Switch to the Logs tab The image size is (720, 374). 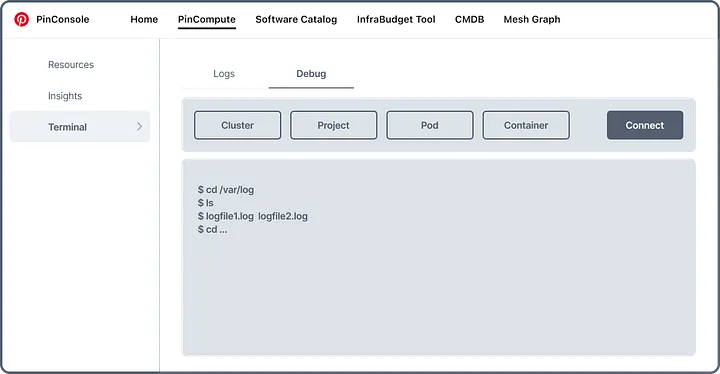[224, 74]
